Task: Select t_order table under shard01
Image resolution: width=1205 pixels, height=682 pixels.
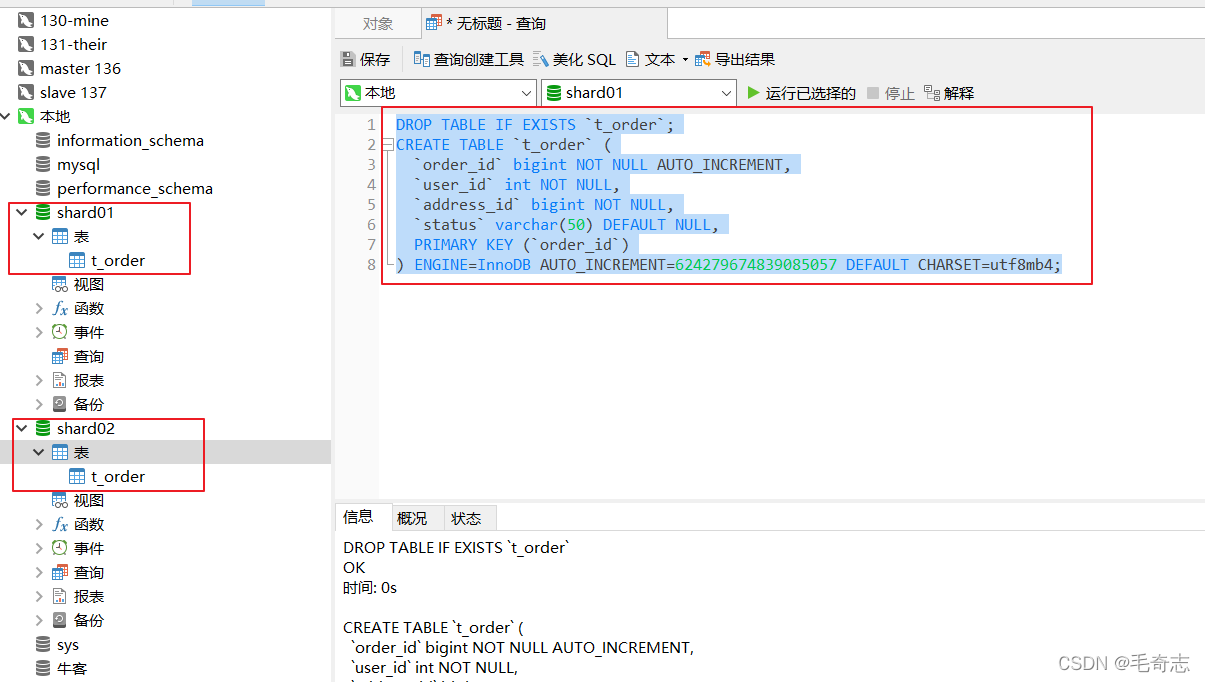Action: (118, 260)
